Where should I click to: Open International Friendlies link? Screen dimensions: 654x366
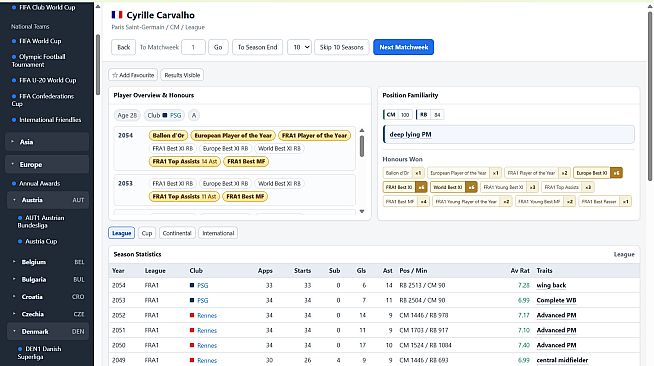tap(50, 120)
